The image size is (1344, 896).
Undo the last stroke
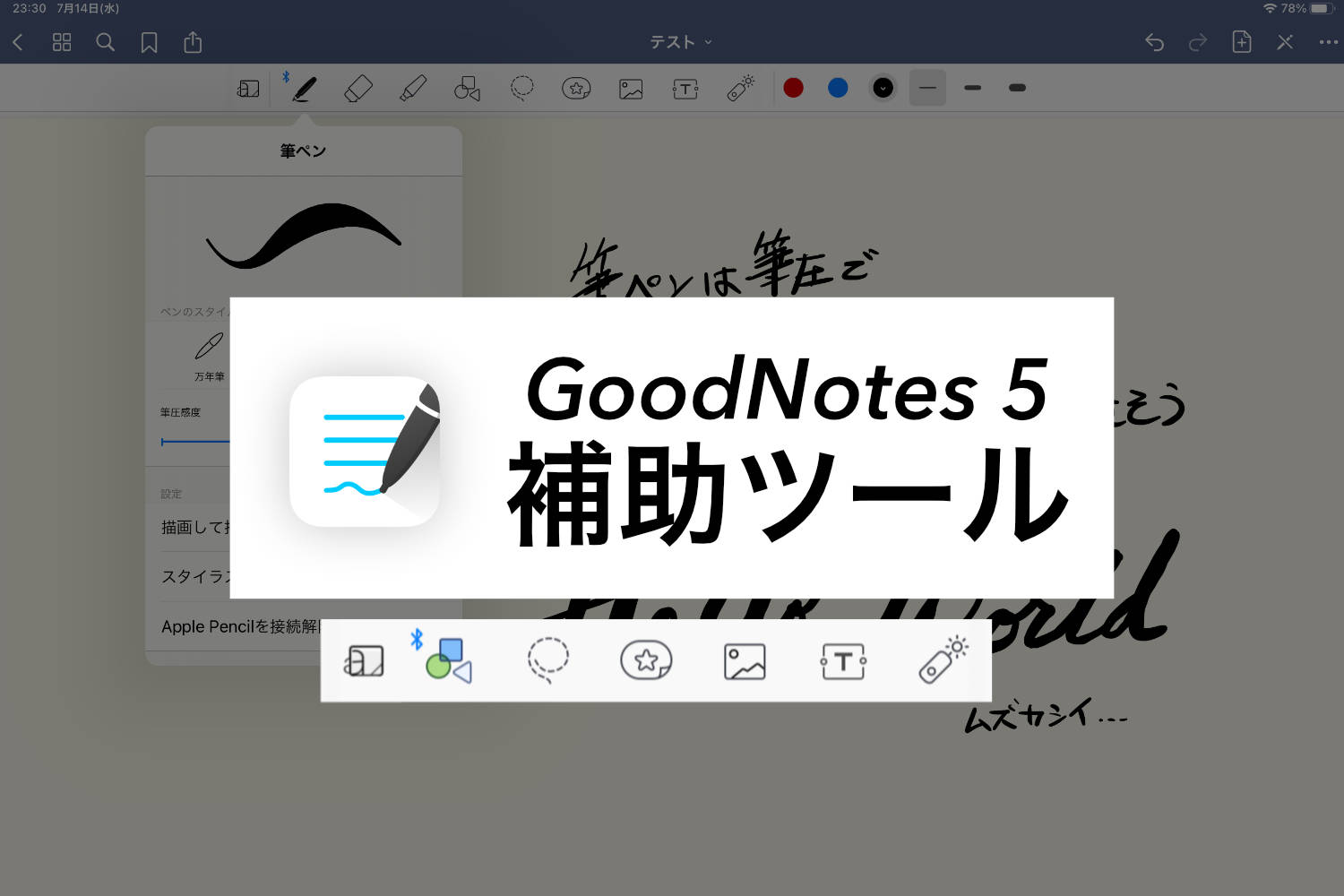tap(1154, 42)
